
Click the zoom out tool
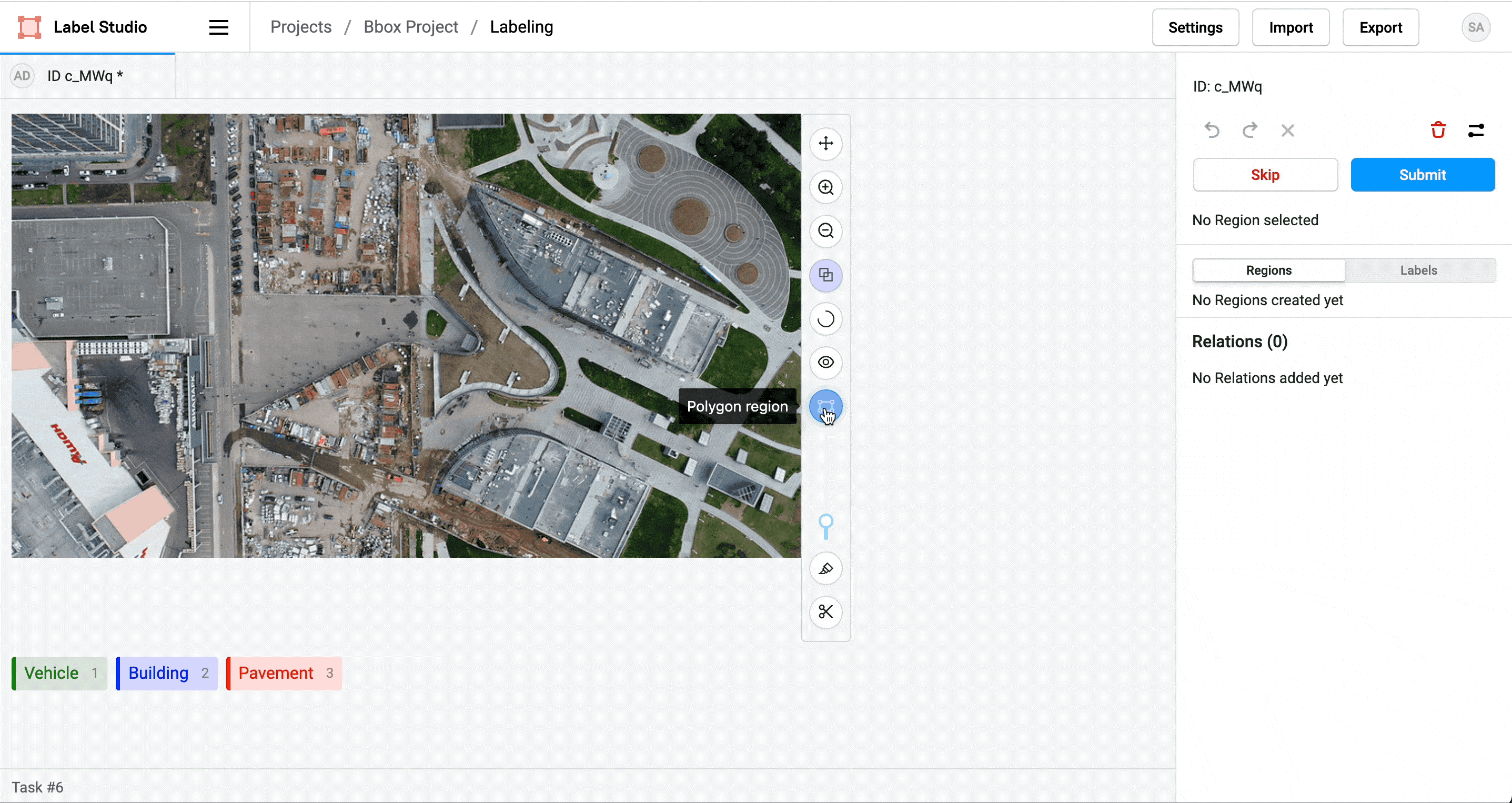click(x=825, y=231)
